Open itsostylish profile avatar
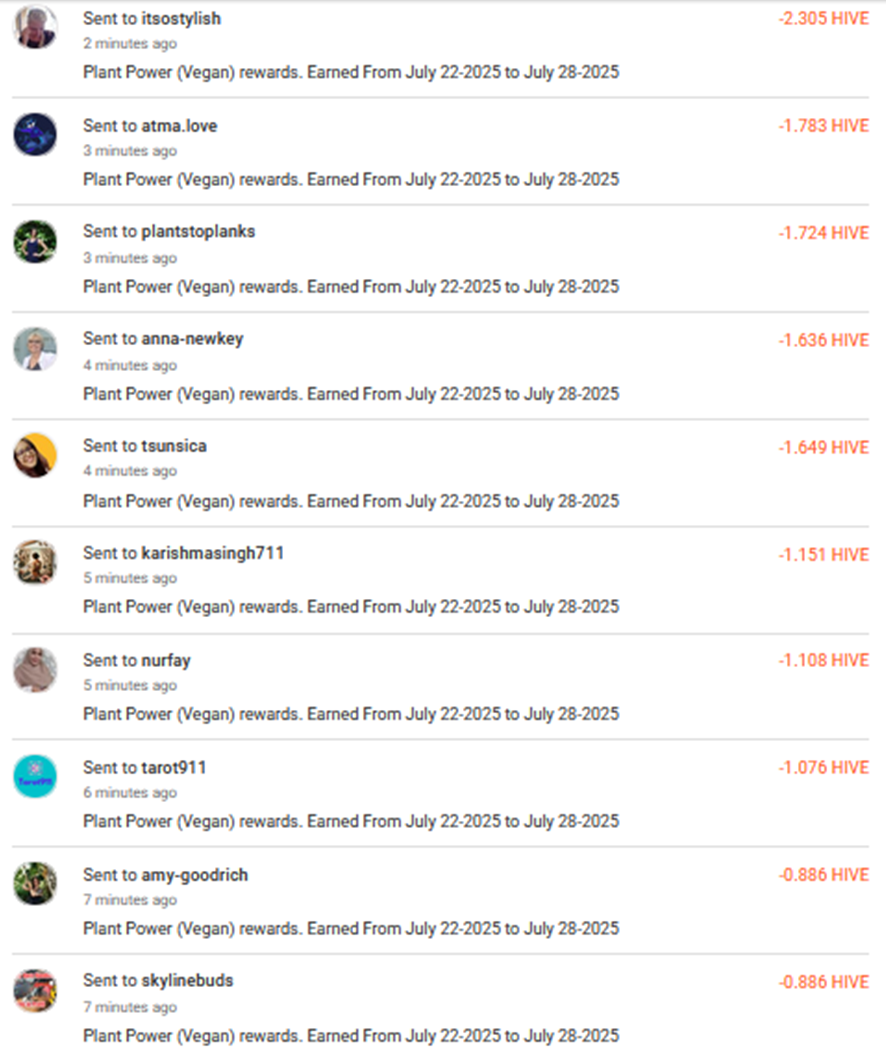Screen dimensions: 886x1050 (35, 27)
